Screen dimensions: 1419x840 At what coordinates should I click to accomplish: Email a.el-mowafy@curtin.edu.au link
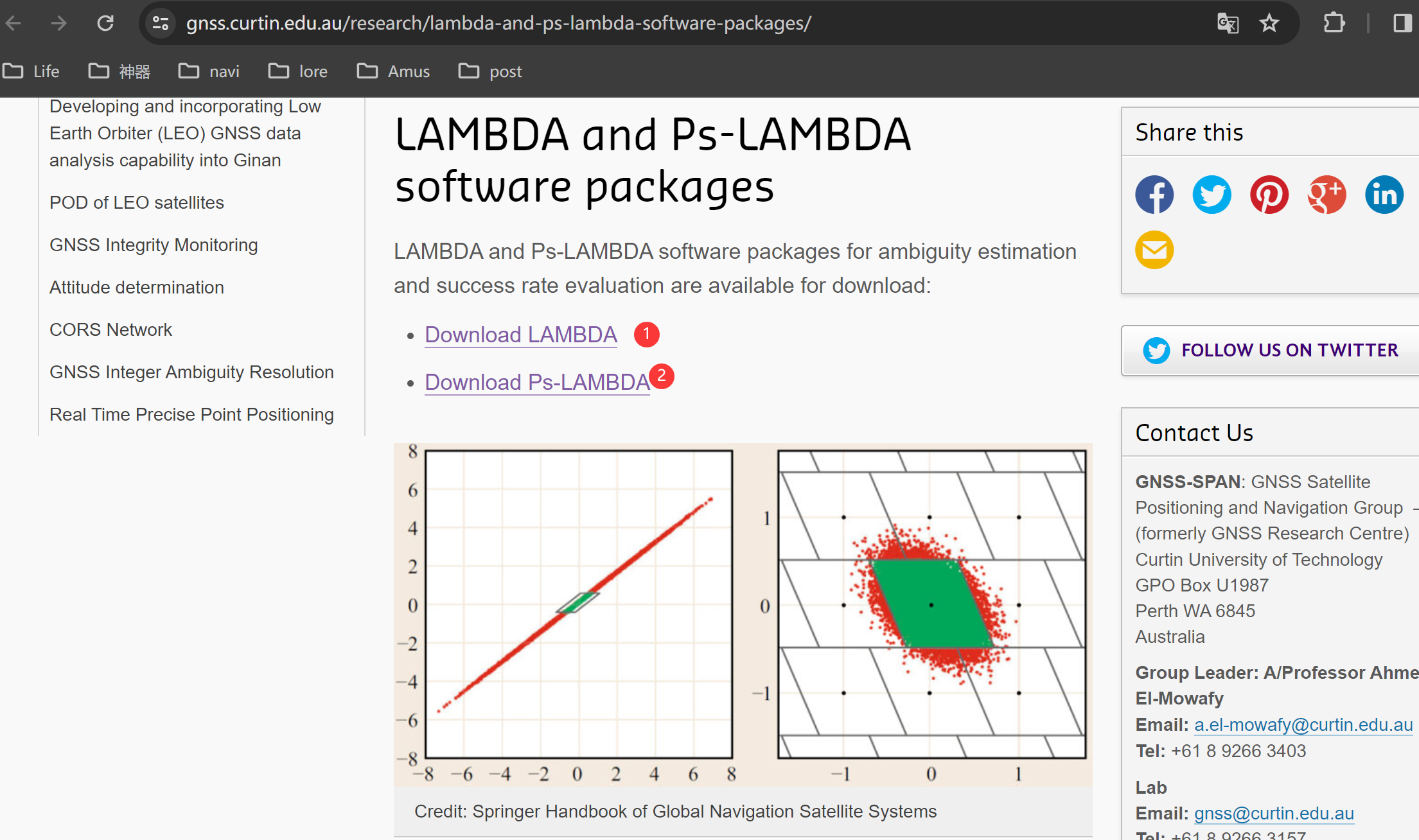(x=1303, y=724)
